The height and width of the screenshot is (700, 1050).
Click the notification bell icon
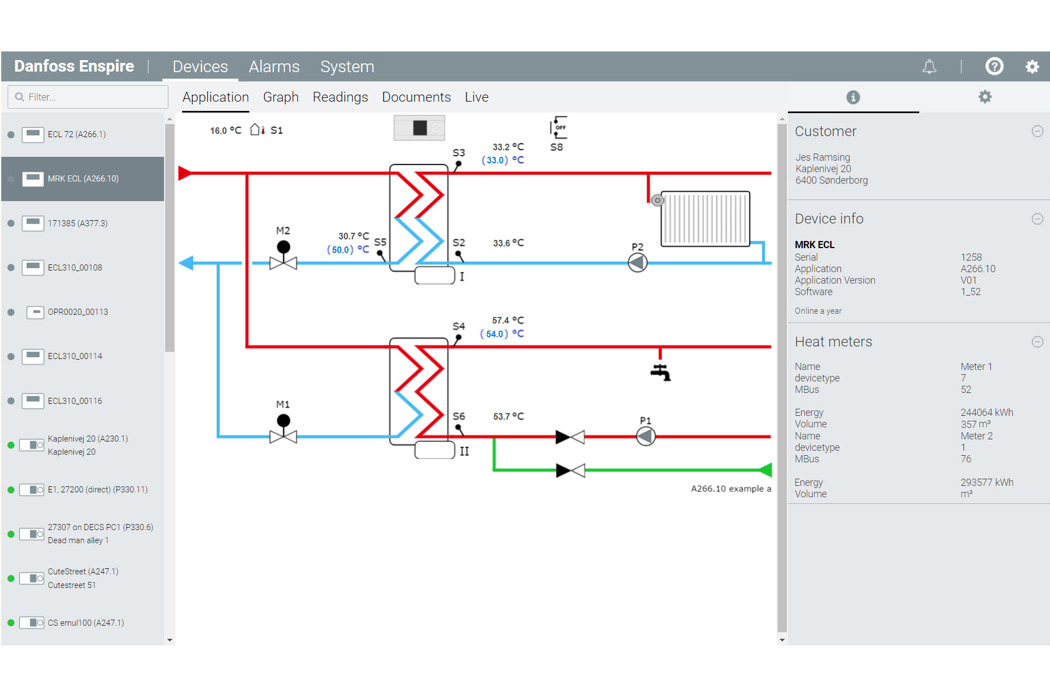pyautogui.click(x=929, y=67)
